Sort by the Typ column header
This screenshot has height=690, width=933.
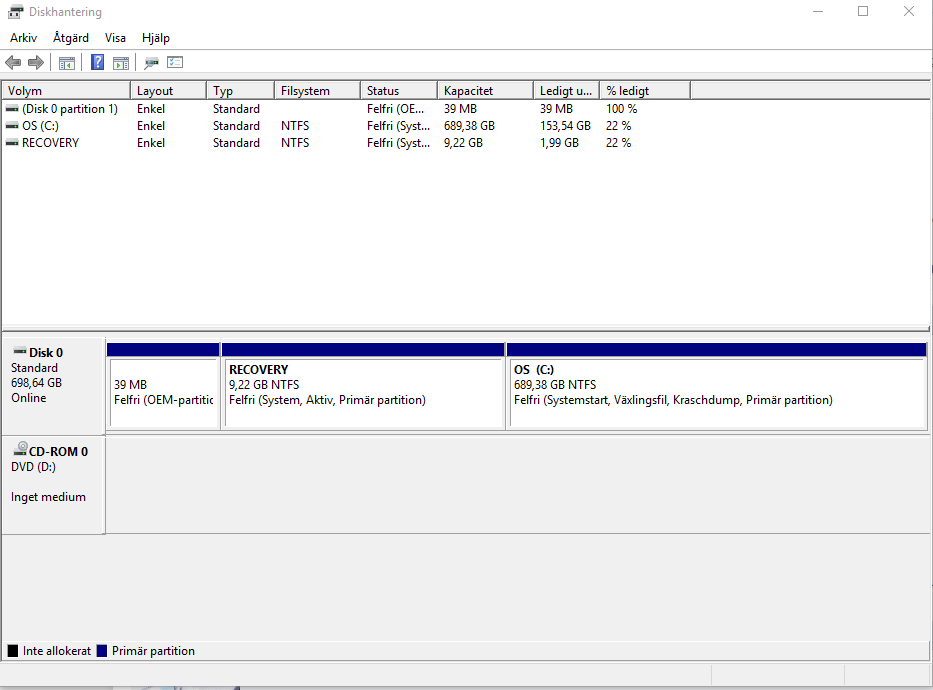pyautogui.click(x=240, y=90)
